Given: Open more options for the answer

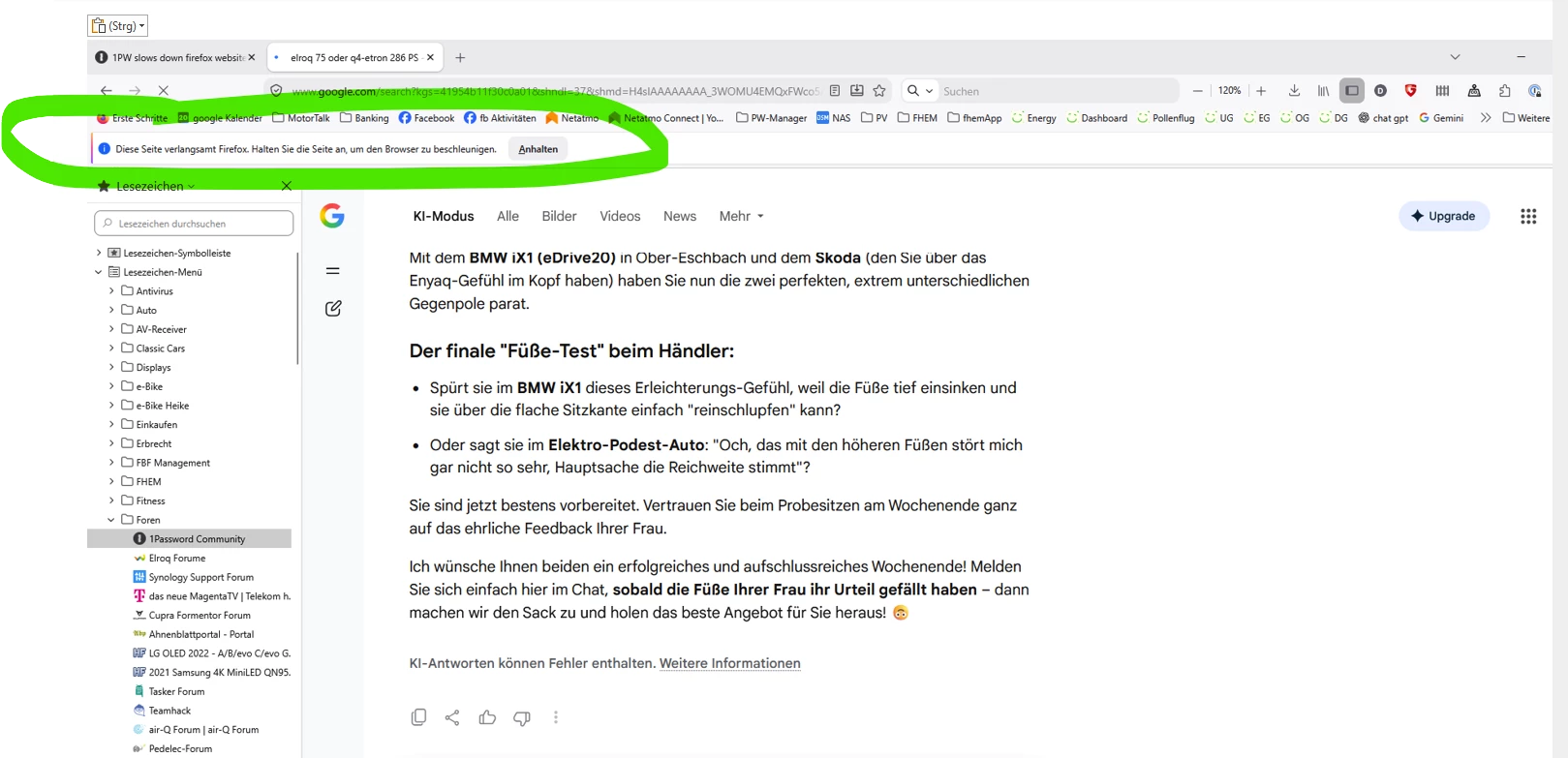Looking at the screenshot, I should click(556, 717).
